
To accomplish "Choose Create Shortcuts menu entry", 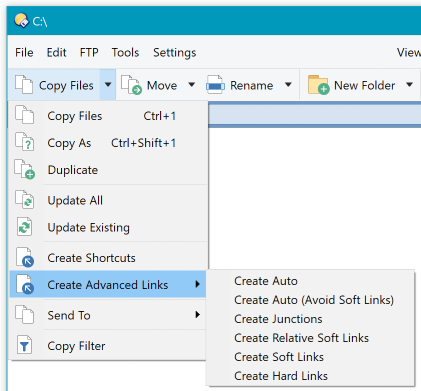I will [x=109, y=258].
